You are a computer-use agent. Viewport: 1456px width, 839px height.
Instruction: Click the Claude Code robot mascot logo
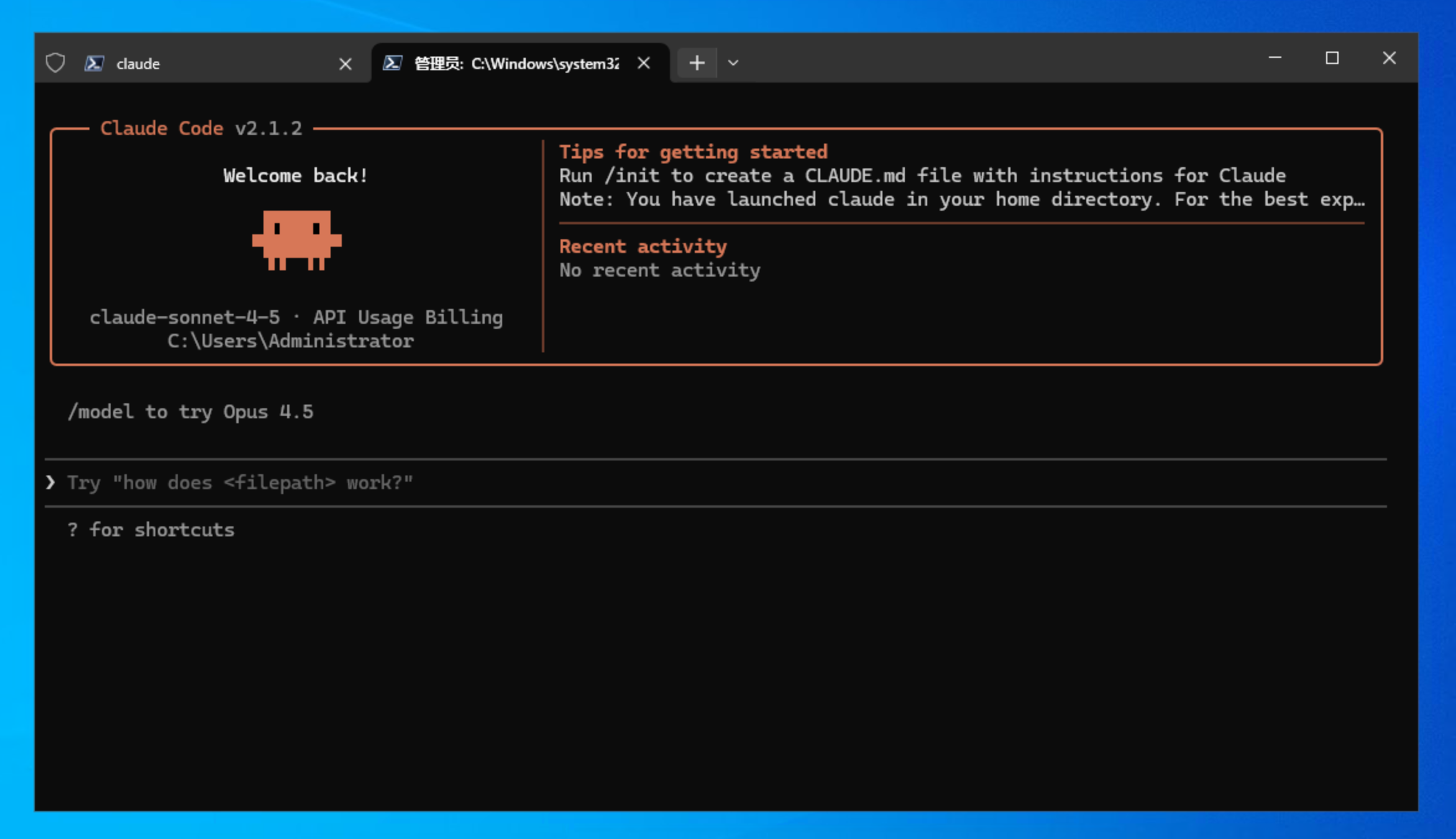[x=296, y=242]
